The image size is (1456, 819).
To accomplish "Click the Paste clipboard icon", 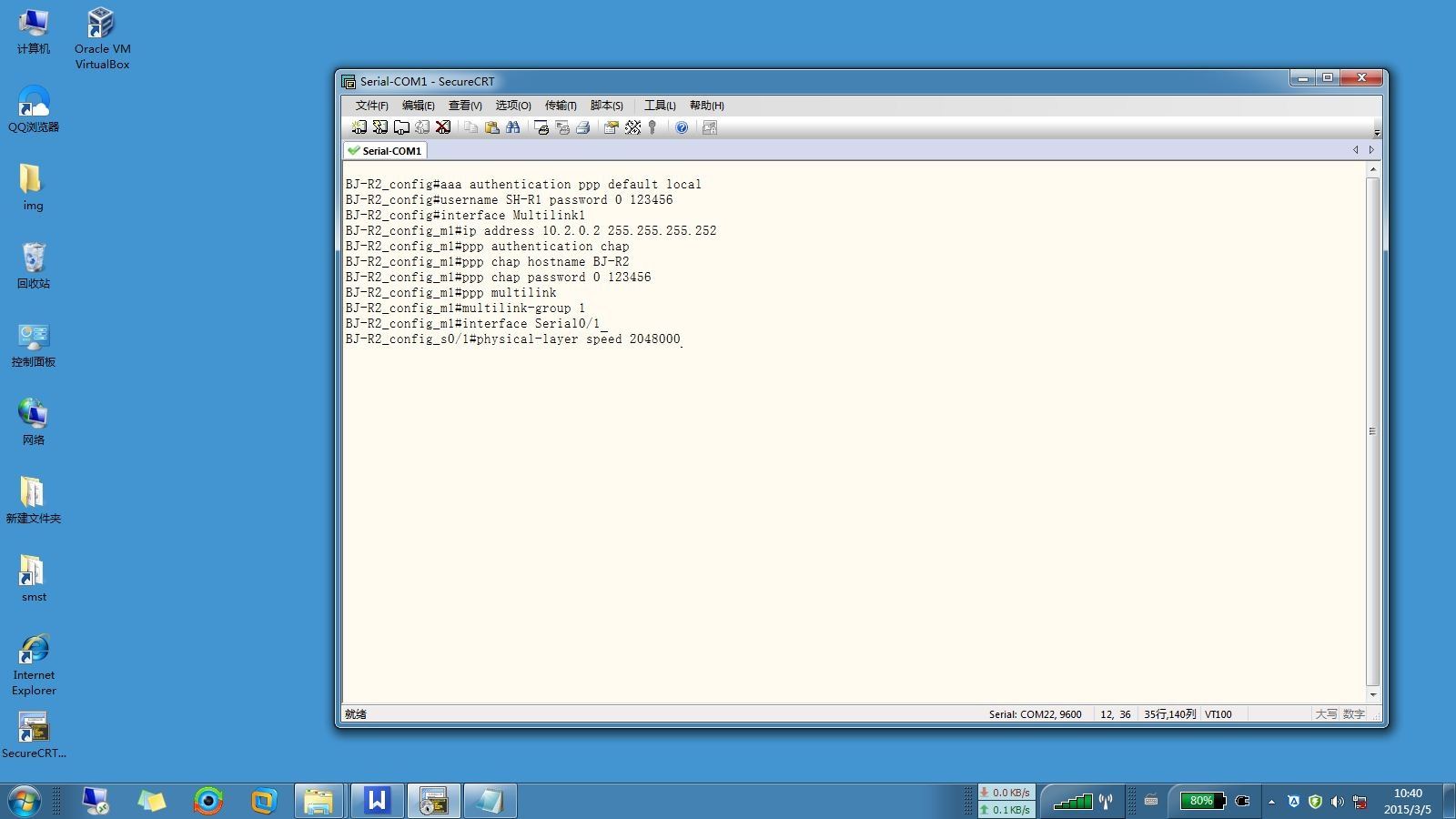I will click(491, 127).
